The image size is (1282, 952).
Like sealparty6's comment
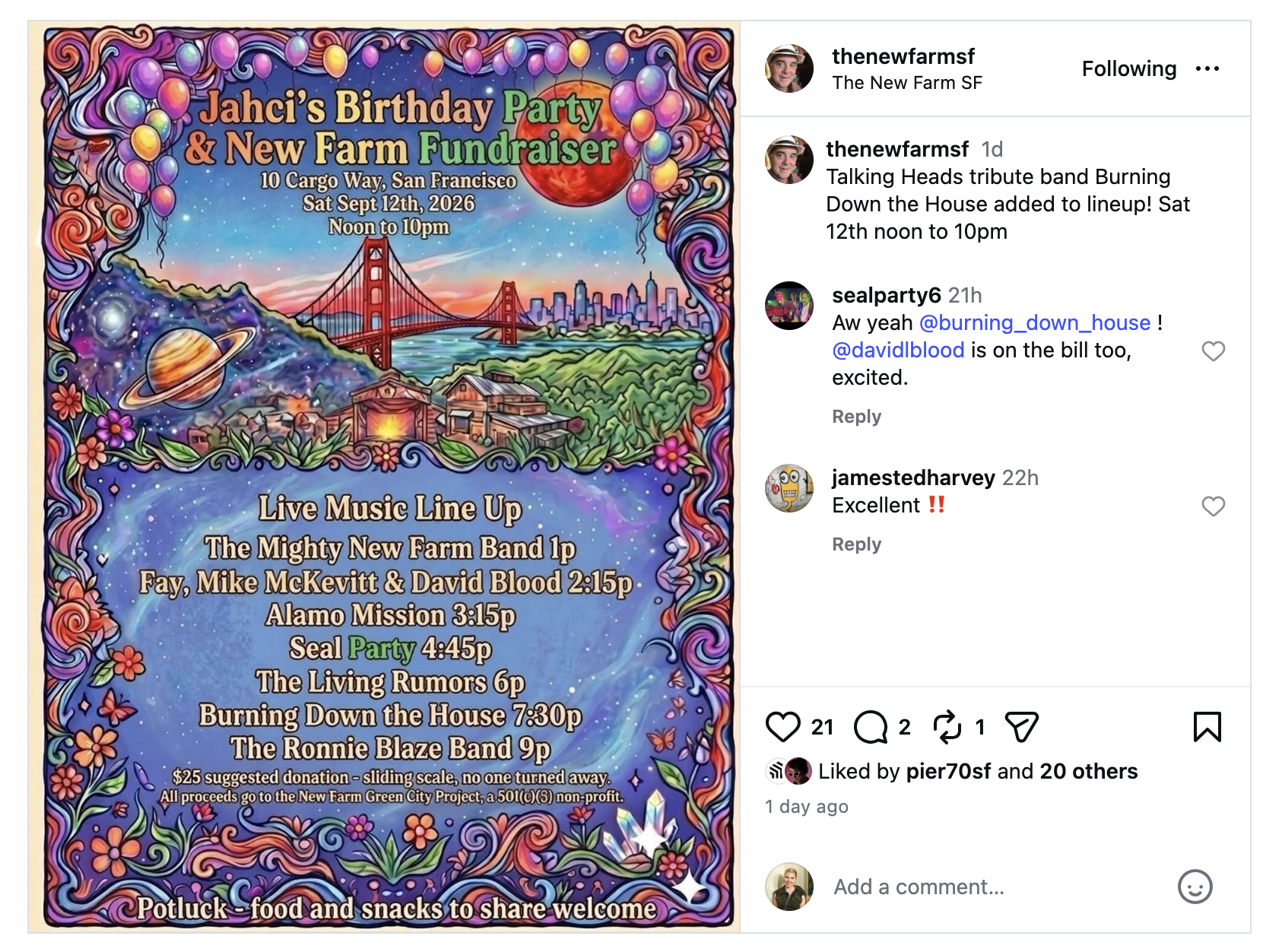[1213, 351]
